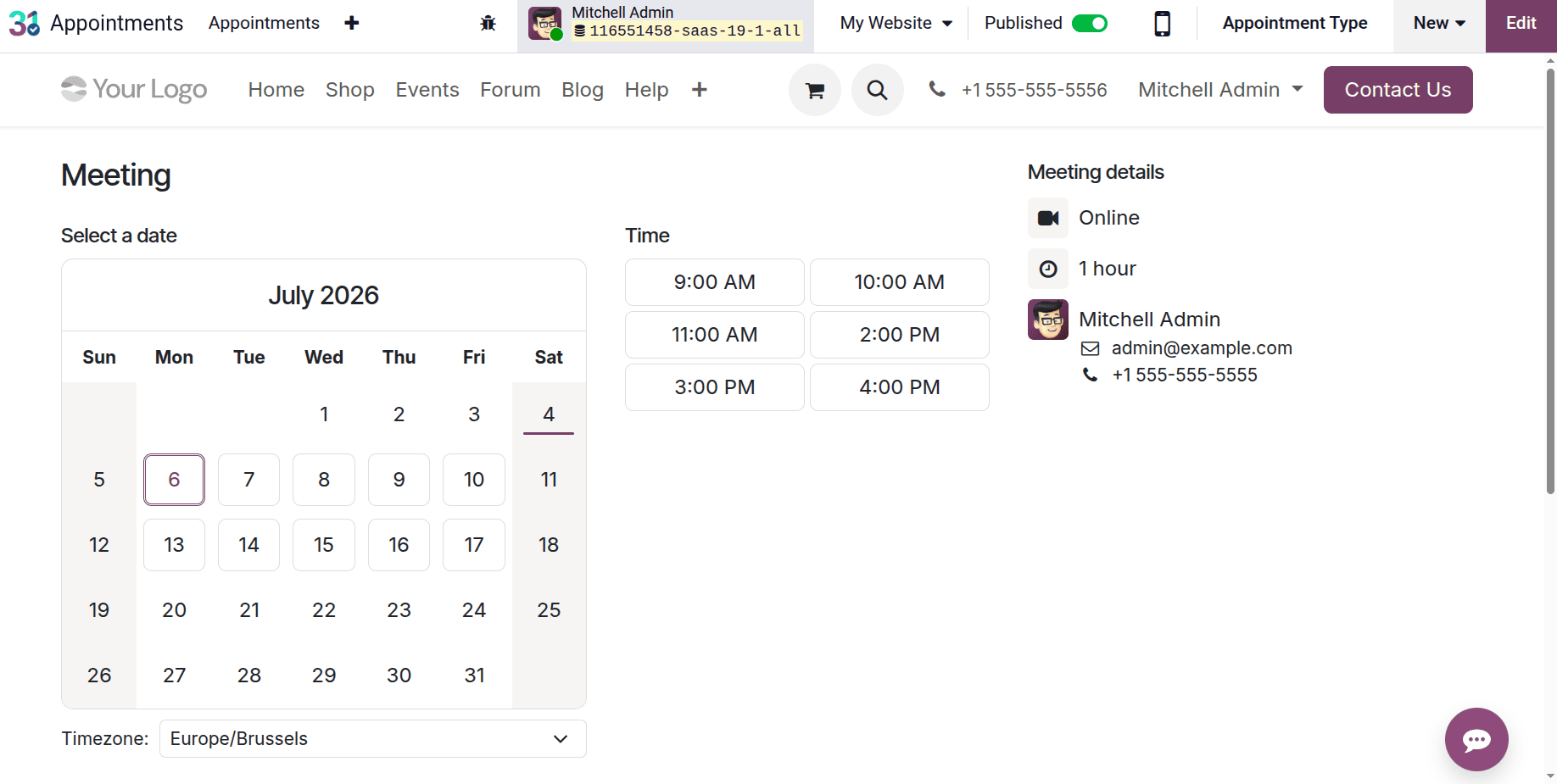Click the phone icon next to +1 555-555-5556

[x=937, y=89]
